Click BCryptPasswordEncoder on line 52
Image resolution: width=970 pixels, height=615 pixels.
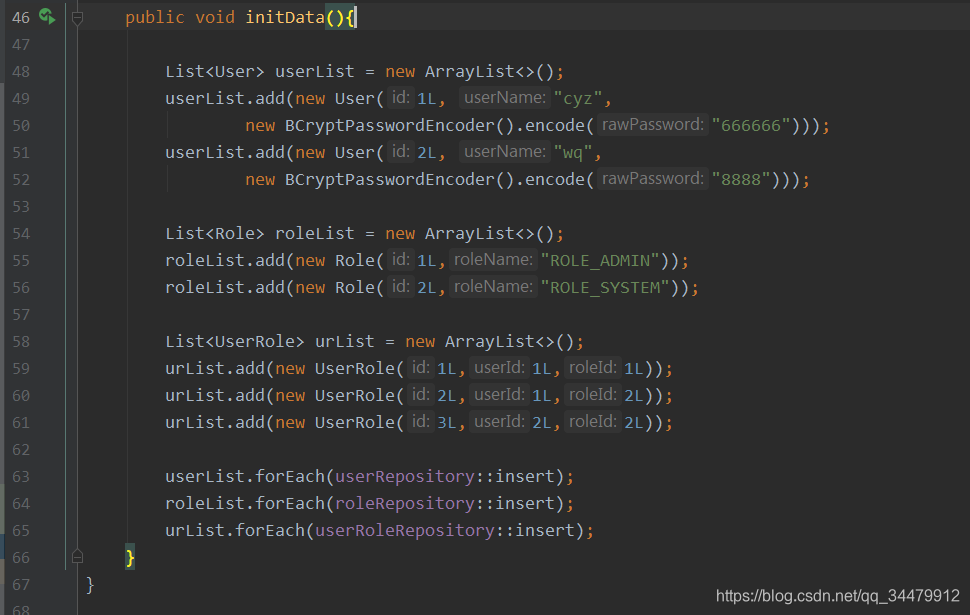click(390, 179)
